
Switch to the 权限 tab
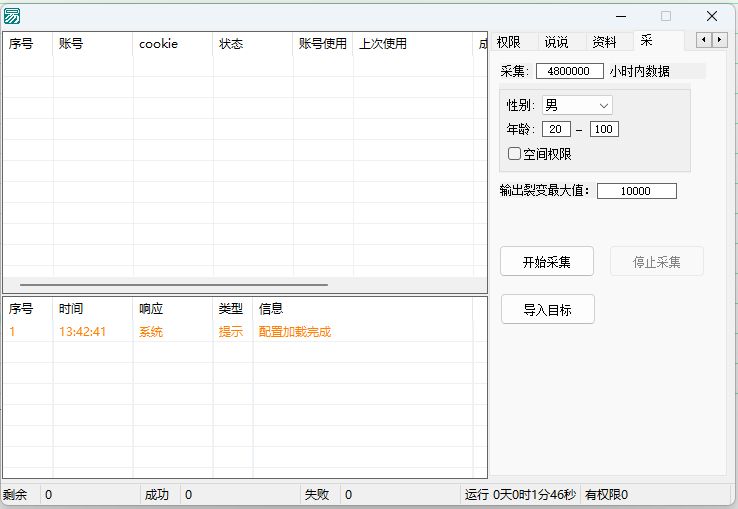pos(508,42)
